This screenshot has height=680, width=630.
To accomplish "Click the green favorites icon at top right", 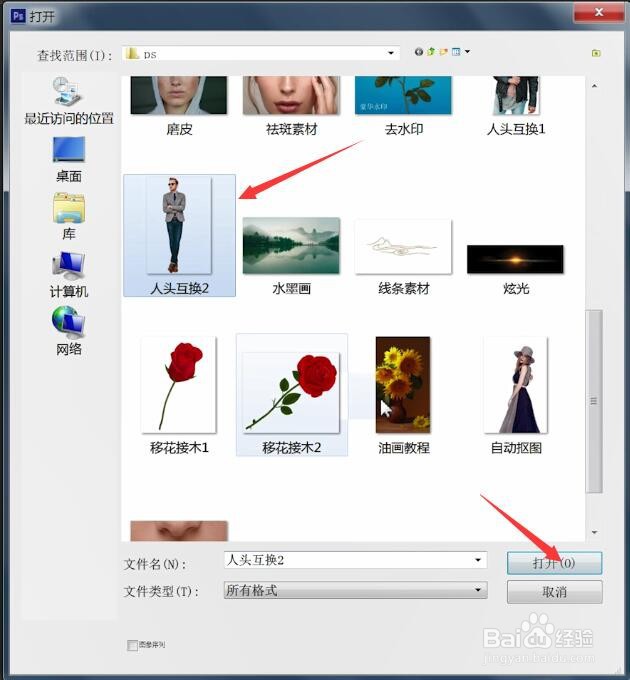I will click(x=596, y=53).
